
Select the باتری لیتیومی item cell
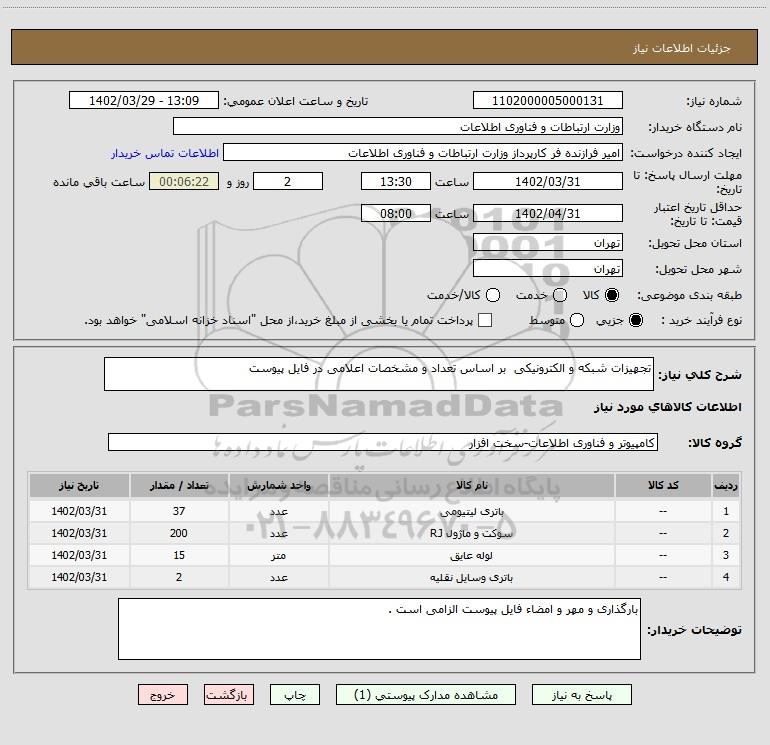[x=471, y=511]
